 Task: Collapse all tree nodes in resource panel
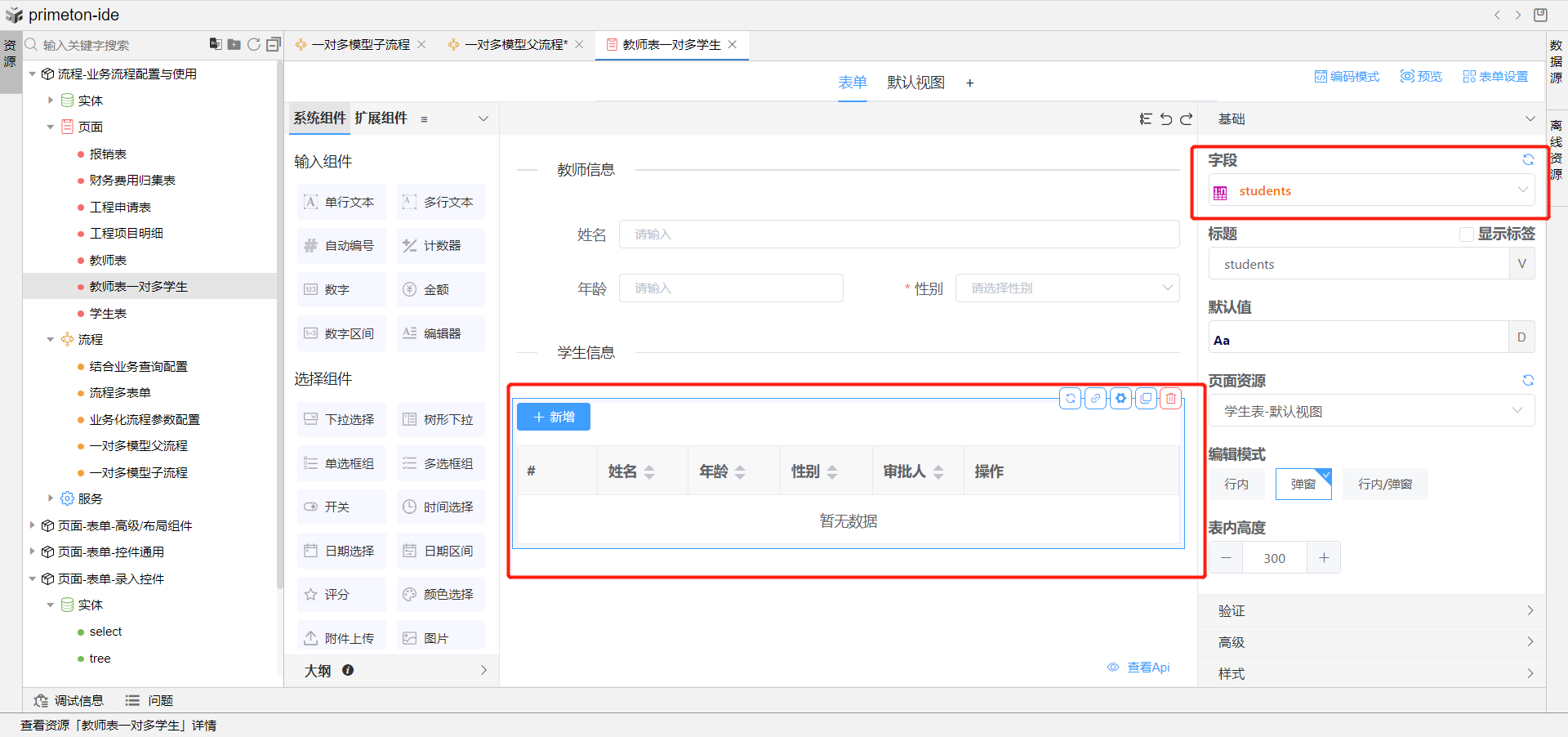(274, 44)
